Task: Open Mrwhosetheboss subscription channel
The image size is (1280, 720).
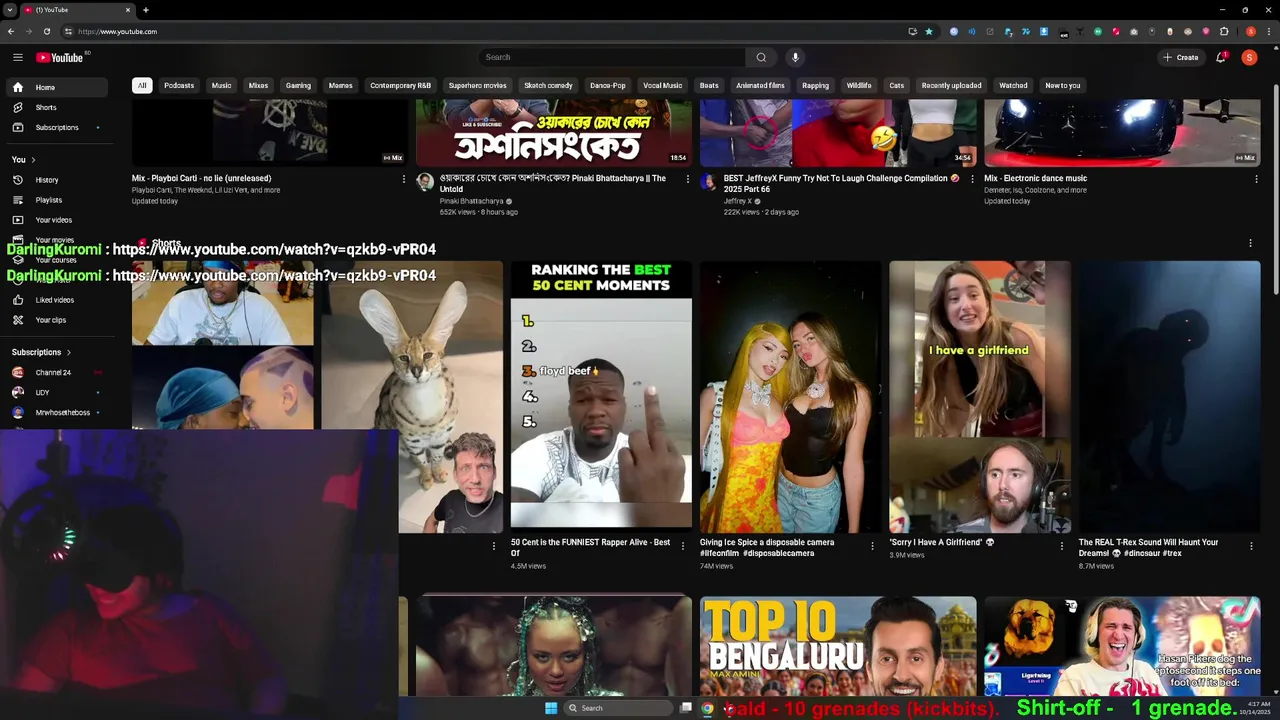Action: [x=55, y=412]
